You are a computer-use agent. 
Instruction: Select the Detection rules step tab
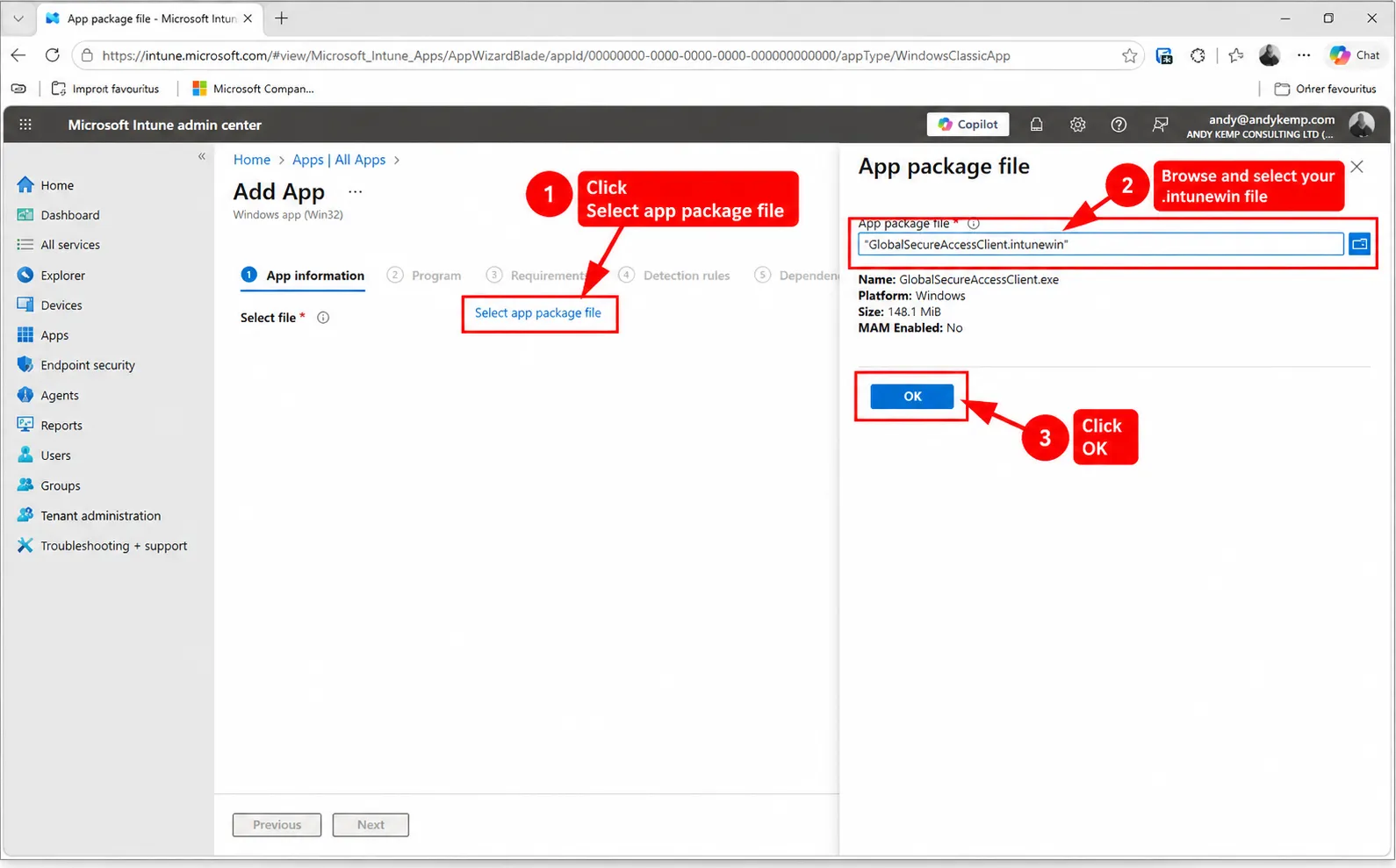pyautogui.click(x=674, y=276)
